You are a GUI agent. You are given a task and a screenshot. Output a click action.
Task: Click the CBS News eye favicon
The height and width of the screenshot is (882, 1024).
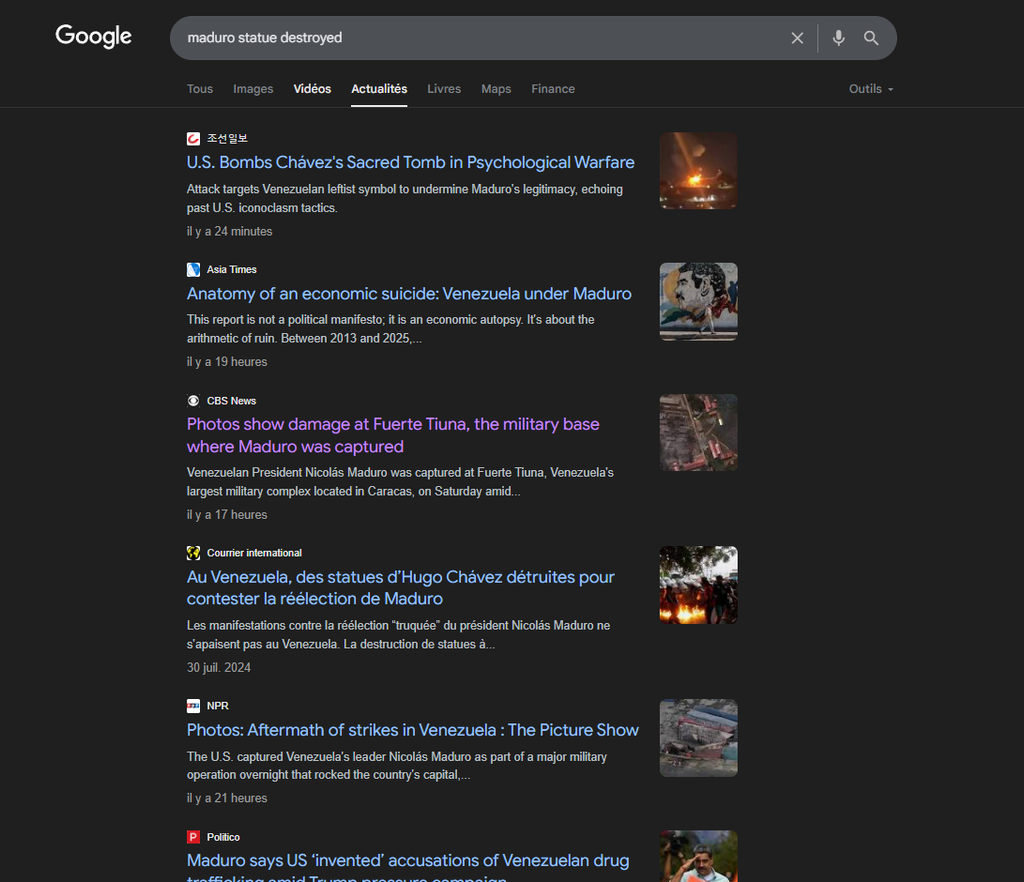(x=194, y=400)
